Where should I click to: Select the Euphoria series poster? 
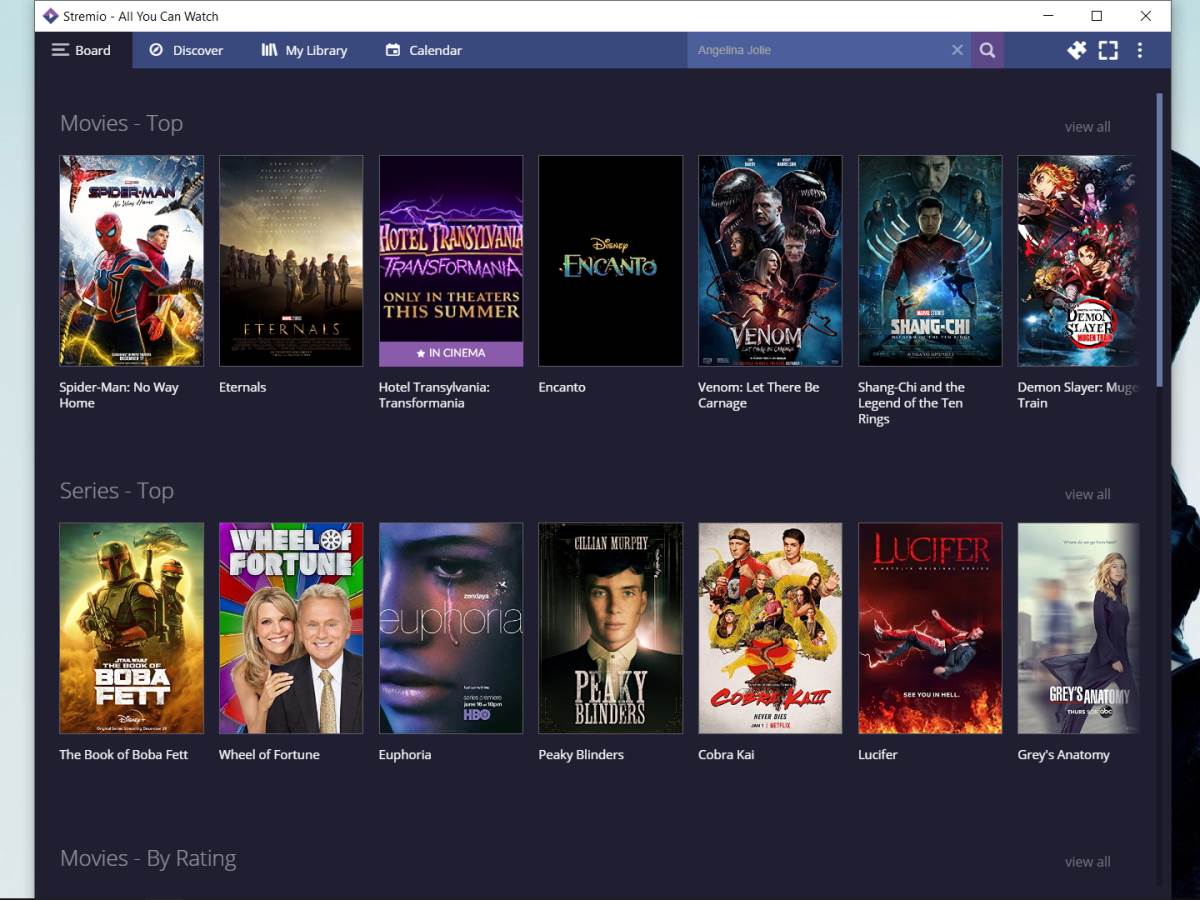(450, 628)
